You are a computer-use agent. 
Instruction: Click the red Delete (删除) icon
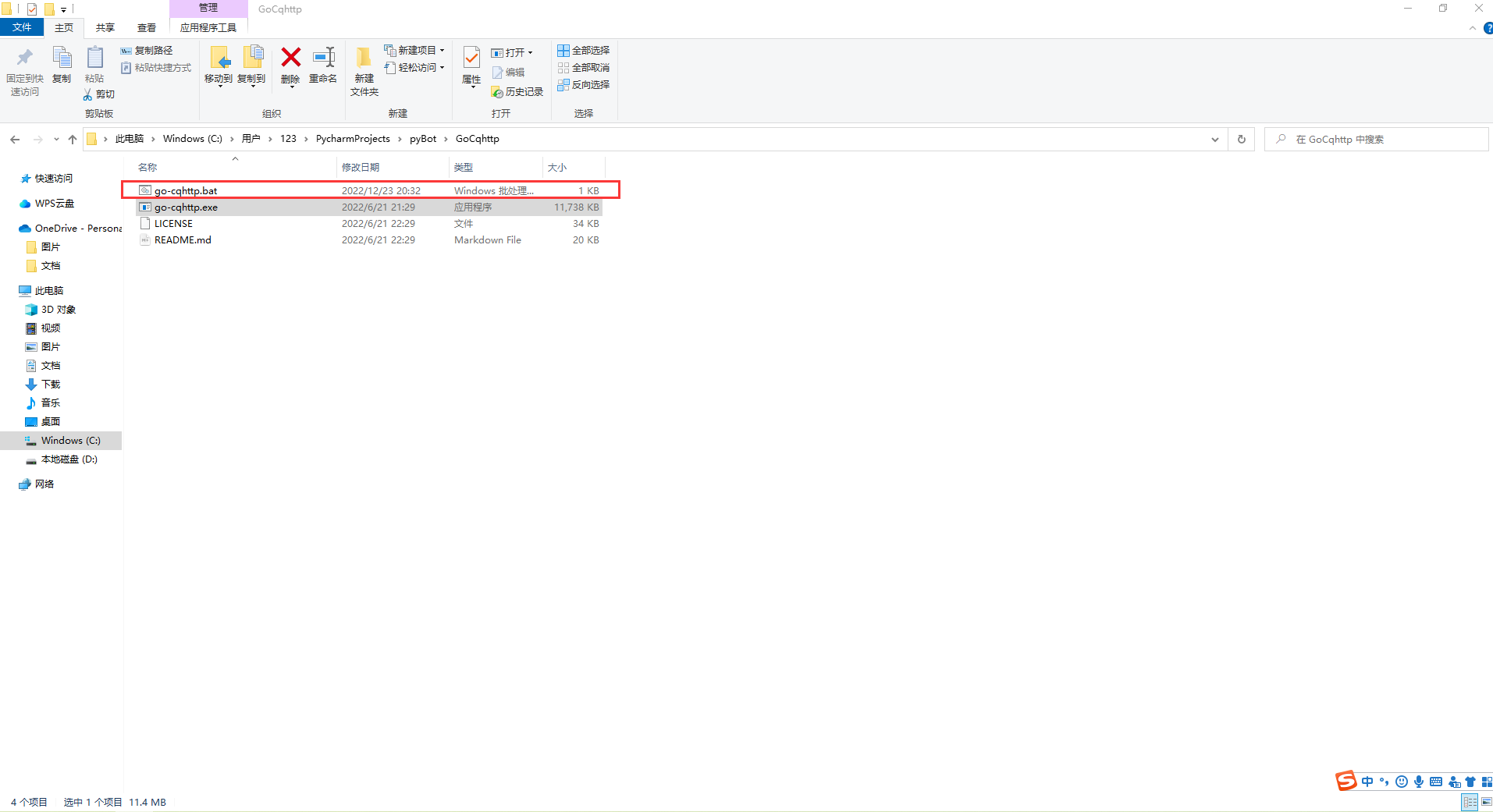pos(290,57)
